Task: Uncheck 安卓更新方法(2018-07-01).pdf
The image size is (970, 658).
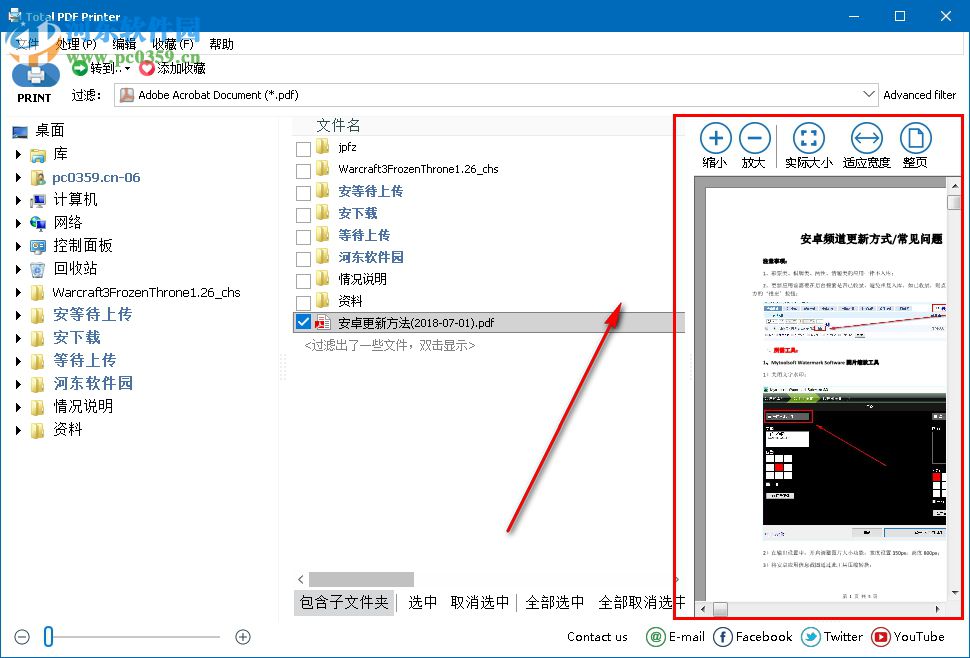Action: (303, 322)
